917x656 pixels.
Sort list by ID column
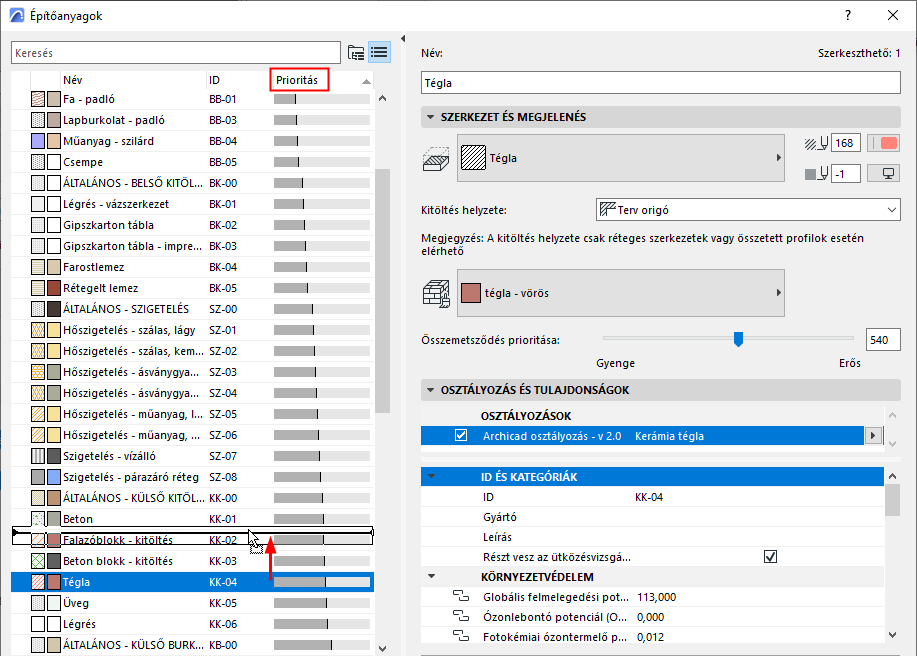[237, 80]
